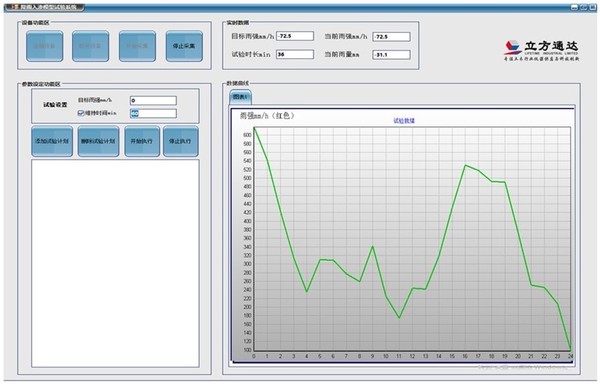The height and width of the screenshot is (384, 600).
Task: Click the 停止采集 button
Action: (184, 46)
